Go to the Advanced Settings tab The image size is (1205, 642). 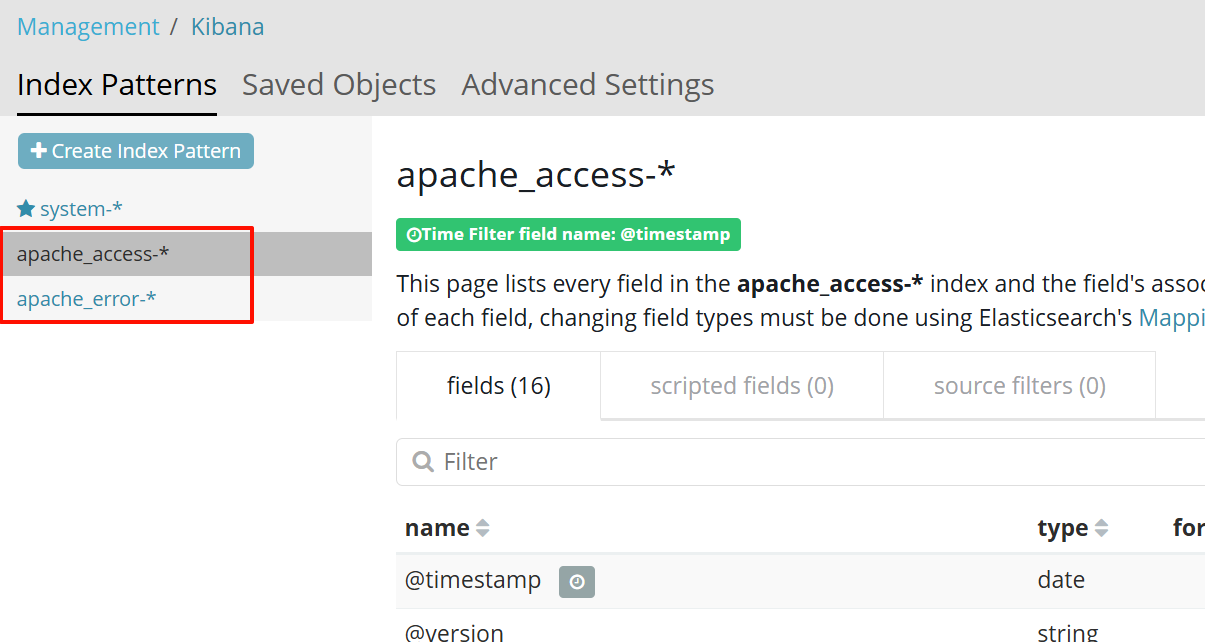pos(588,85)
